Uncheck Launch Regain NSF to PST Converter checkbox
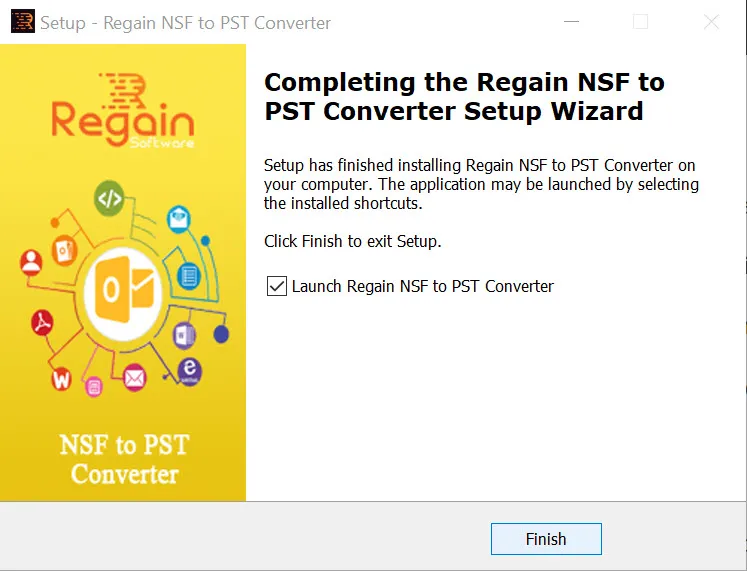The height and width of the screenshot is (571, 747). [x=277, y=286]
